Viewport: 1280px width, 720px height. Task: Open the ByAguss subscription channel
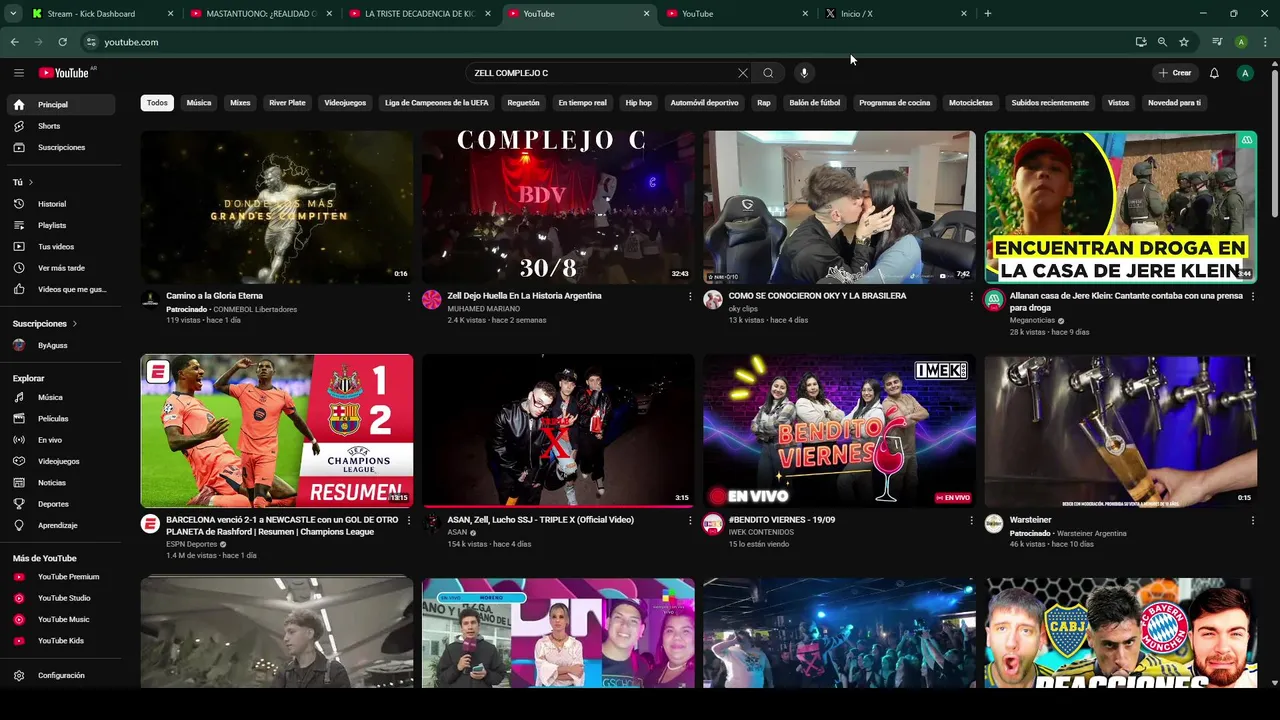60,345
